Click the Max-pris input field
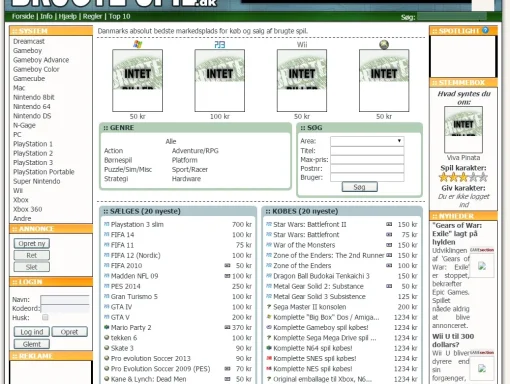The width and height of the screenshot is (510, 384). click(x=367, y=160)
